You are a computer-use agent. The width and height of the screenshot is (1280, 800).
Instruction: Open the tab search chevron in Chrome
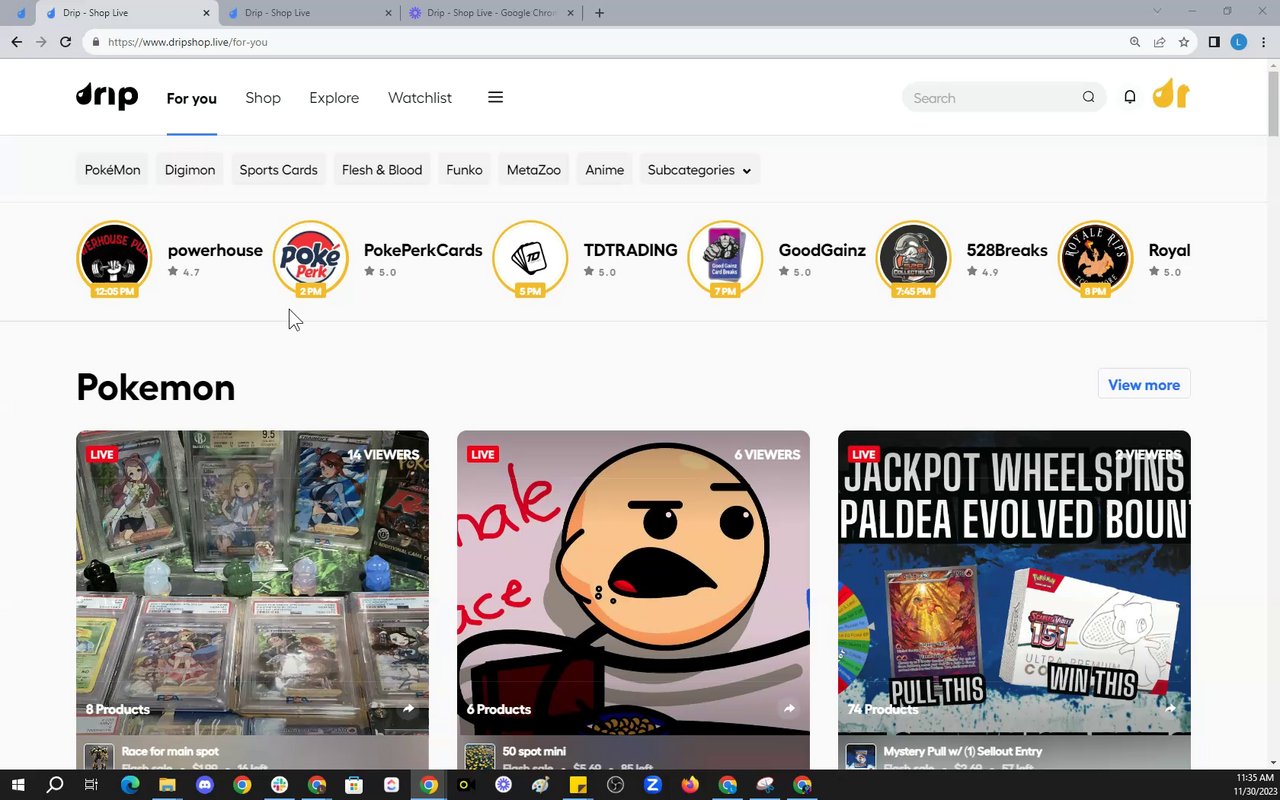1157,12
